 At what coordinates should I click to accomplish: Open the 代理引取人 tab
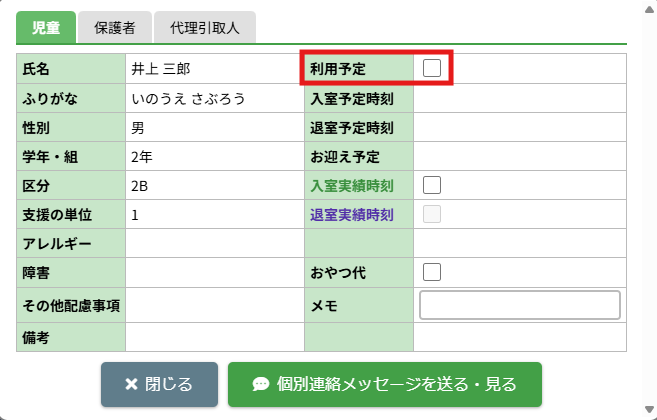point(204,28)
